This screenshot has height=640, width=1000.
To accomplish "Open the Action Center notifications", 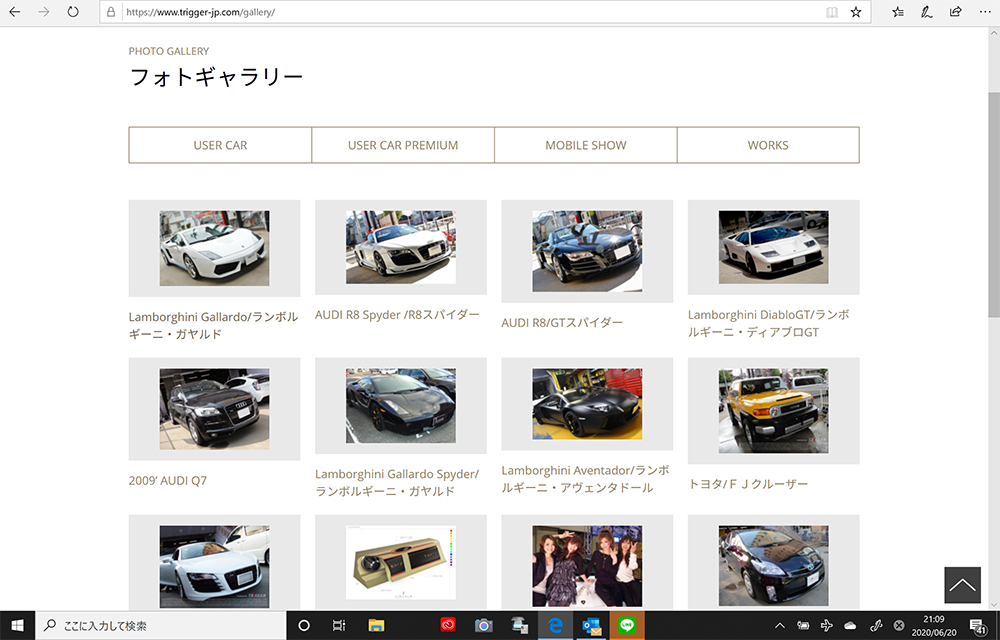I will pos(977,625).
